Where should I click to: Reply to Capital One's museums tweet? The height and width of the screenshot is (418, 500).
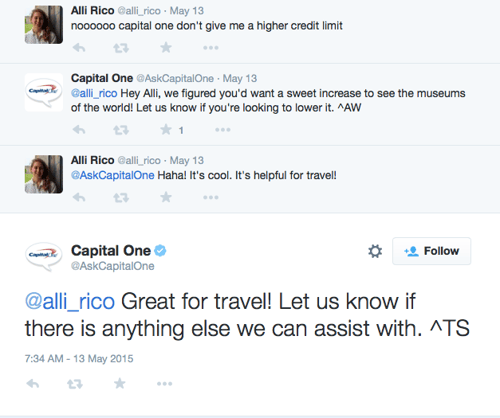[x=79, y=130]
